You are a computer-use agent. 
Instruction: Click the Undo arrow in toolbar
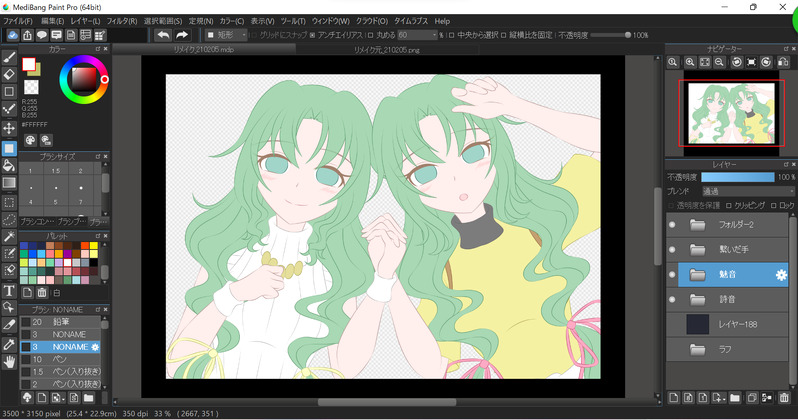click(163, 35)
